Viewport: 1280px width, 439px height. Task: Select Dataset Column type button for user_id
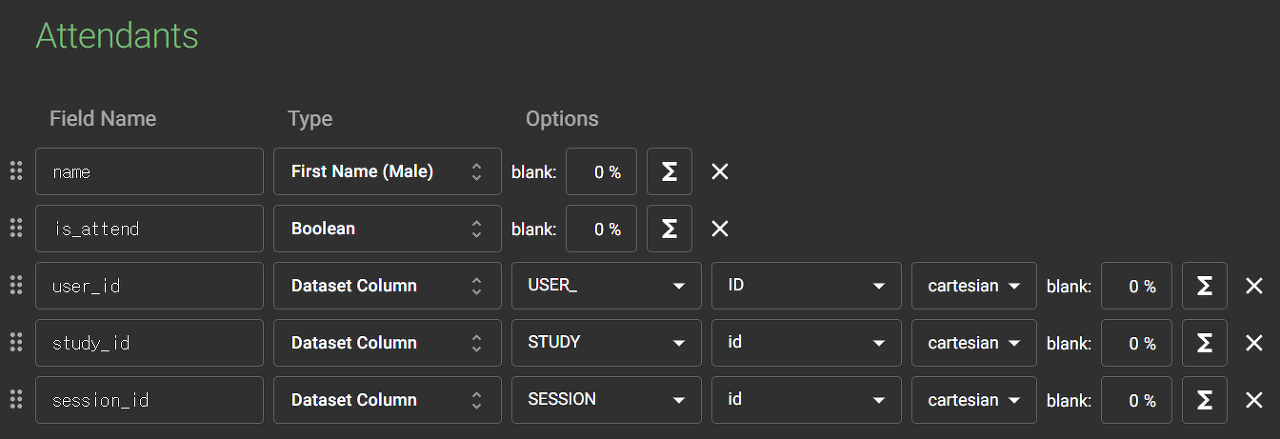click(387, 286)
